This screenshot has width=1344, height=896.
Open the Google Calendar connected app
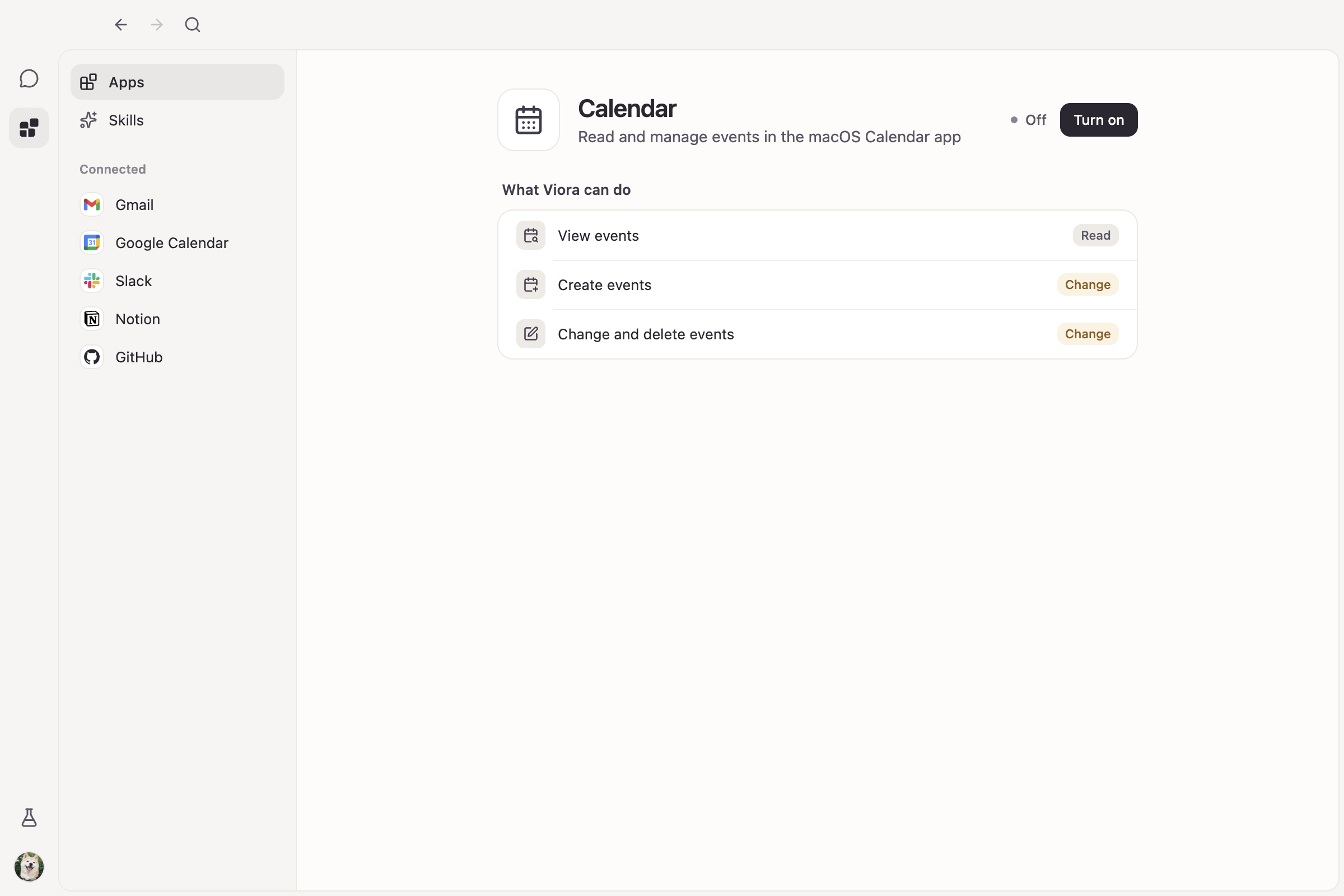177,243
